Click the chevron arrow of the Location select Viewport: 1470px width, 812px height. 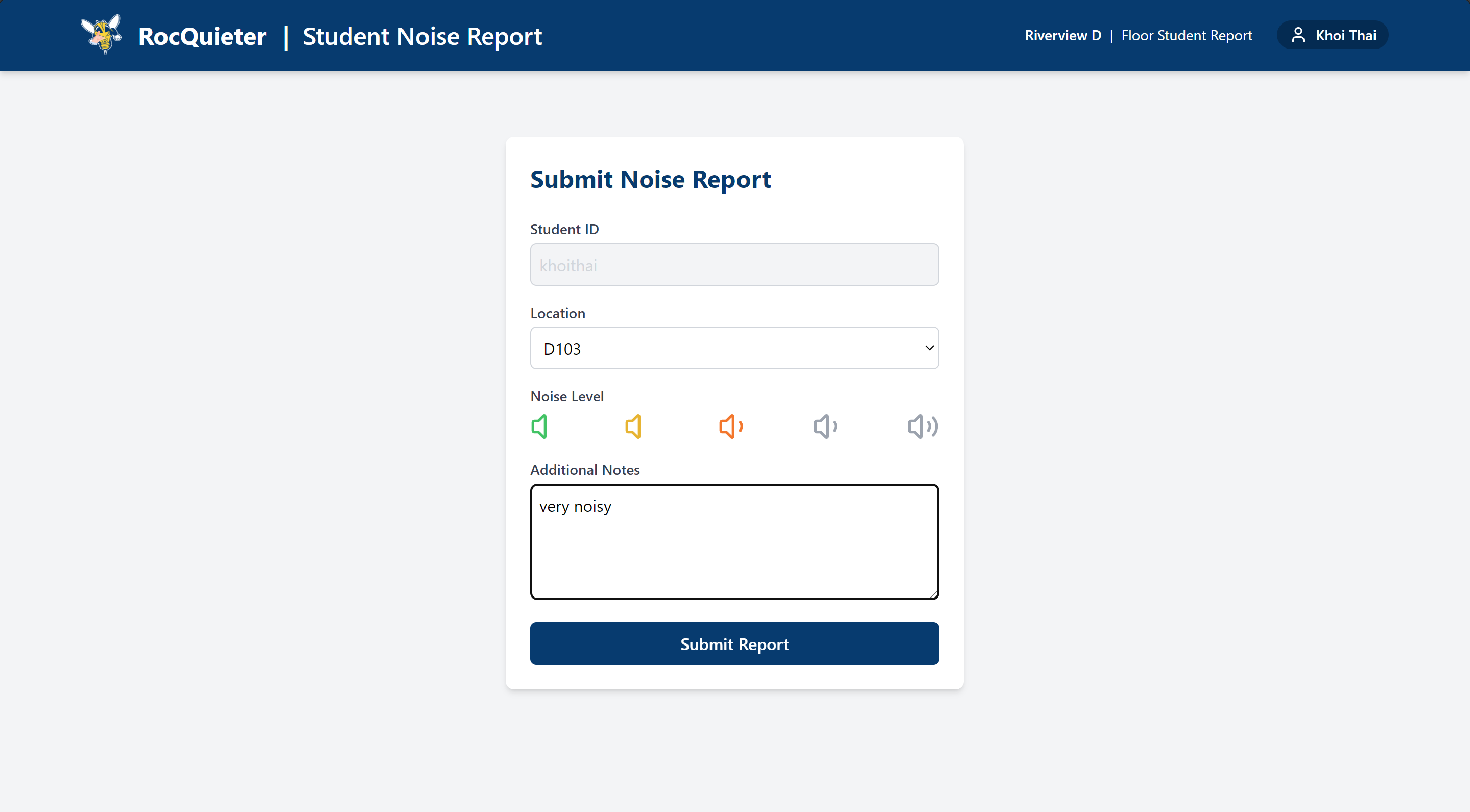point(929,348)
